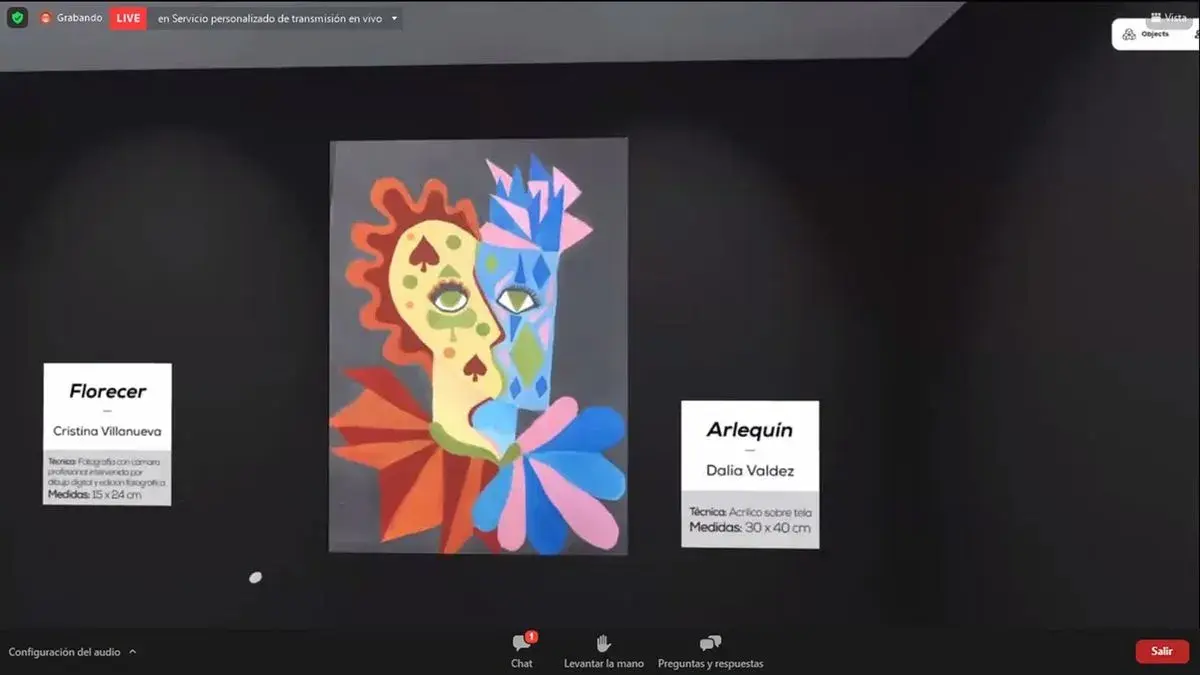Click the Grabando recording label
The width and height of the screenshot is (1200, 675).
79,18
